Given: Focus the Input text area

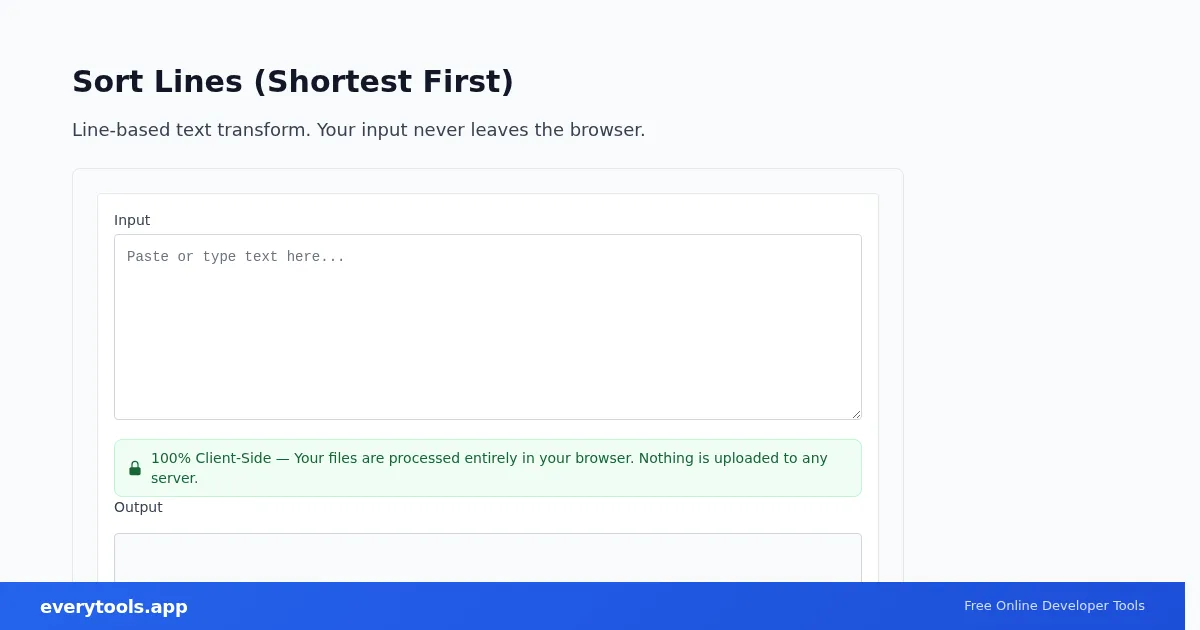Looking at the screenshot, I should click(x=488, y=327).
